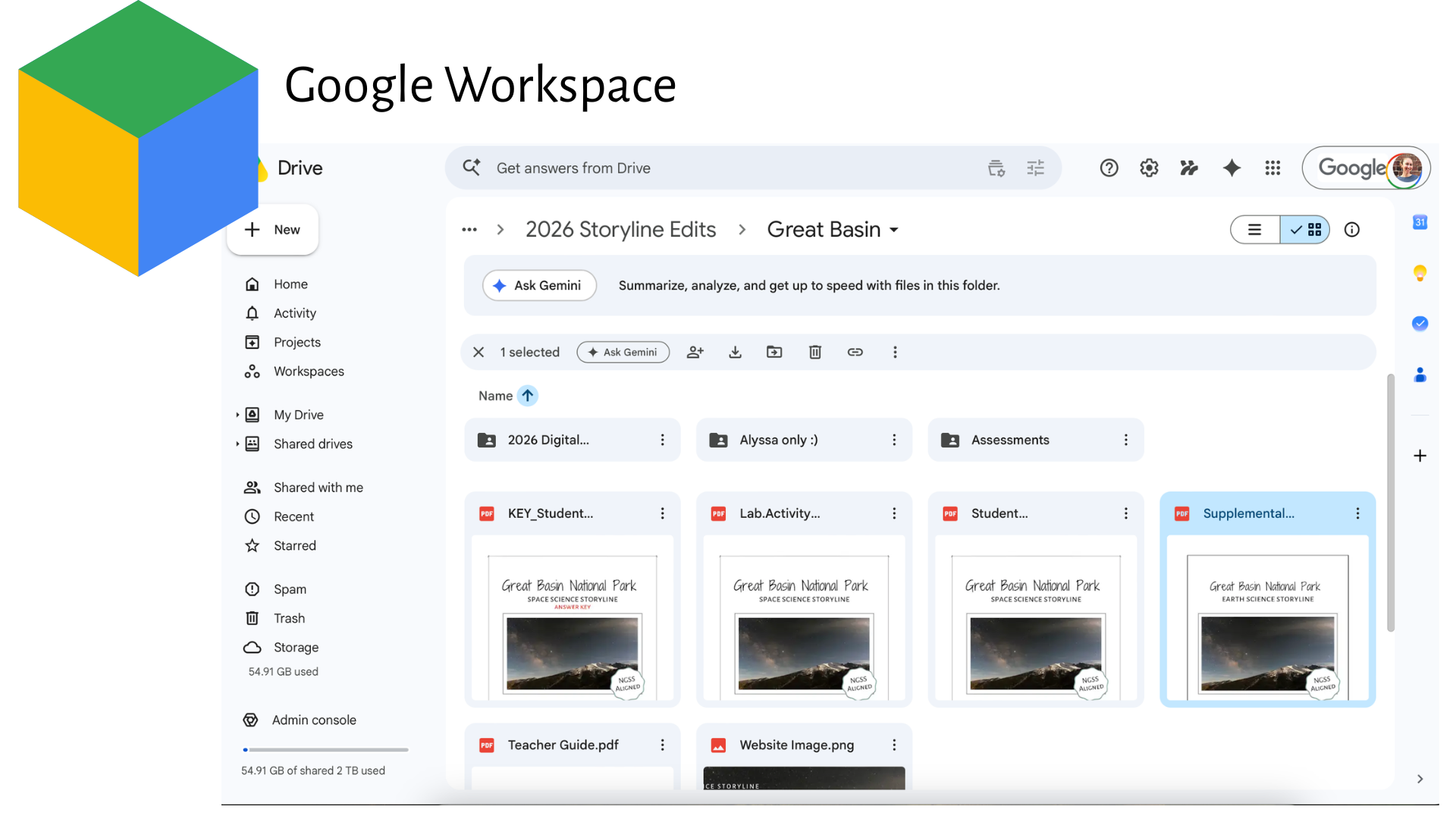Open advanced search filter options

click(1035, 168)
